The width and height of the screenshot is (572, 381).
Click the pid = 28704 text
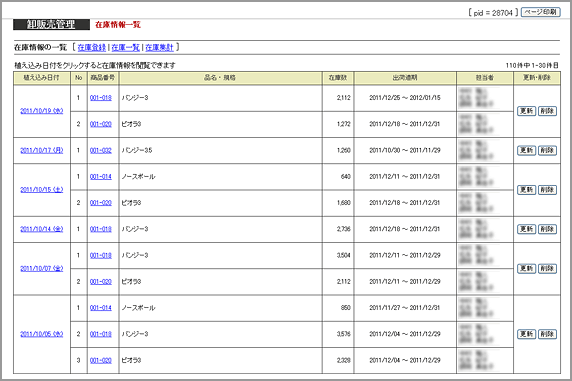click(493, 13)
